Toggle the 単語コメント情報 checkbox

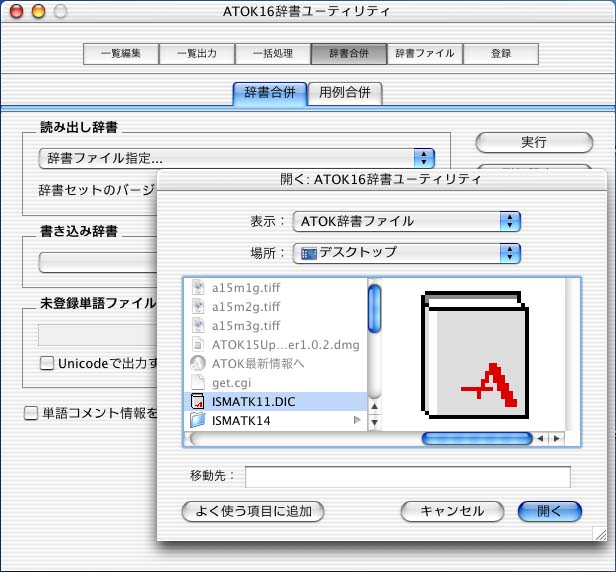pos(31,413)
